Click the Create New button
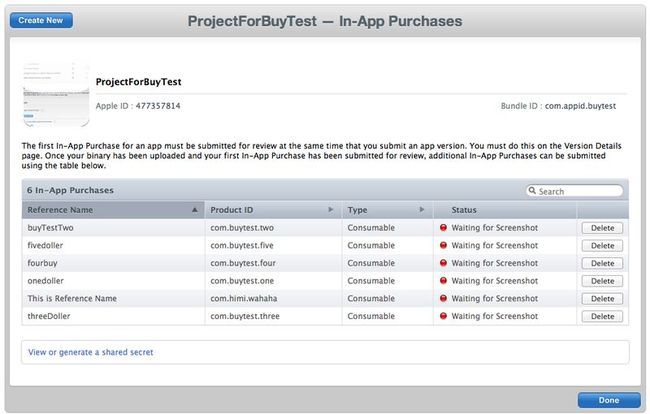 coord(41,20)
